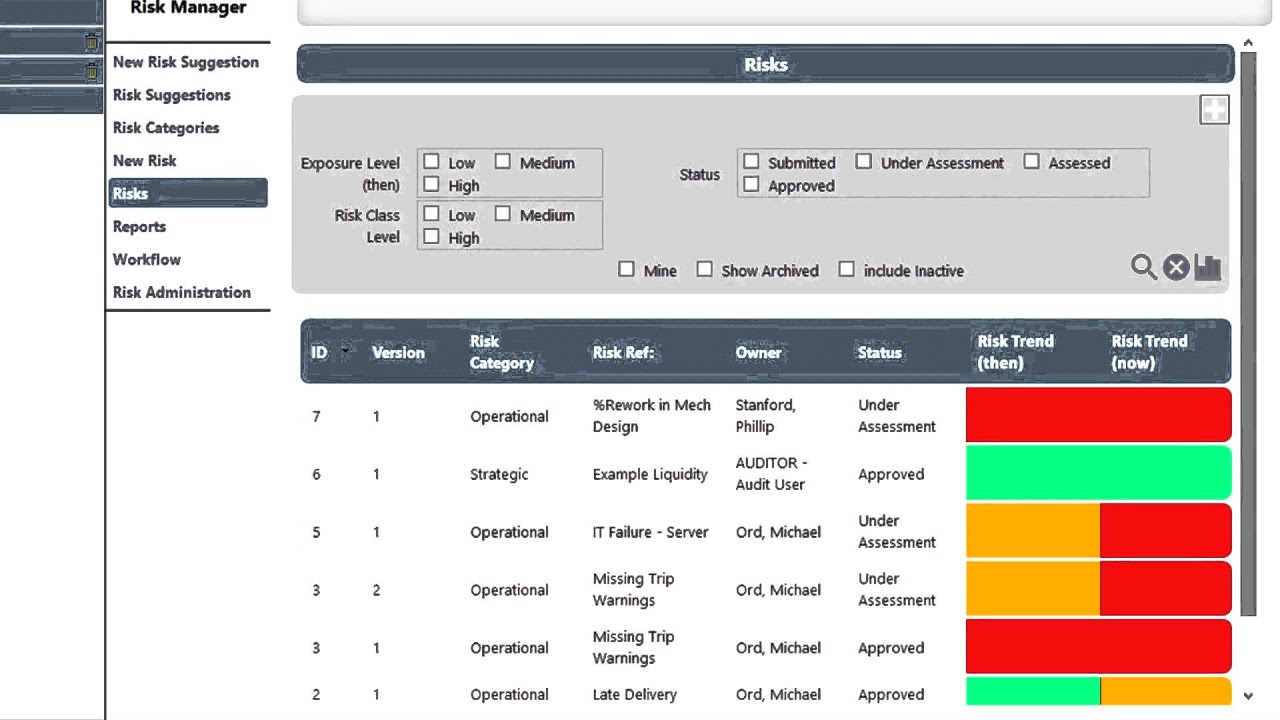The height and width of the screenshot is (720, 1280).
Task: Select the 'IT Failure - Server' risk ref
Action: coord(651,532)
